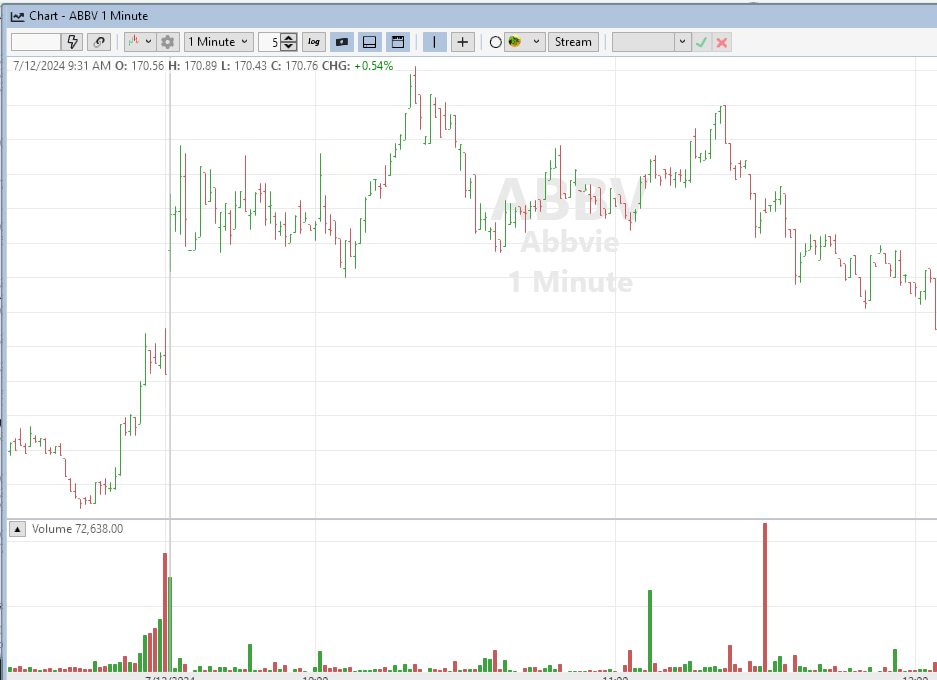The width and height of the screenshot is (937, 680).
Task: Toggle the top header pane button
Action: click(x=398, y=42)
